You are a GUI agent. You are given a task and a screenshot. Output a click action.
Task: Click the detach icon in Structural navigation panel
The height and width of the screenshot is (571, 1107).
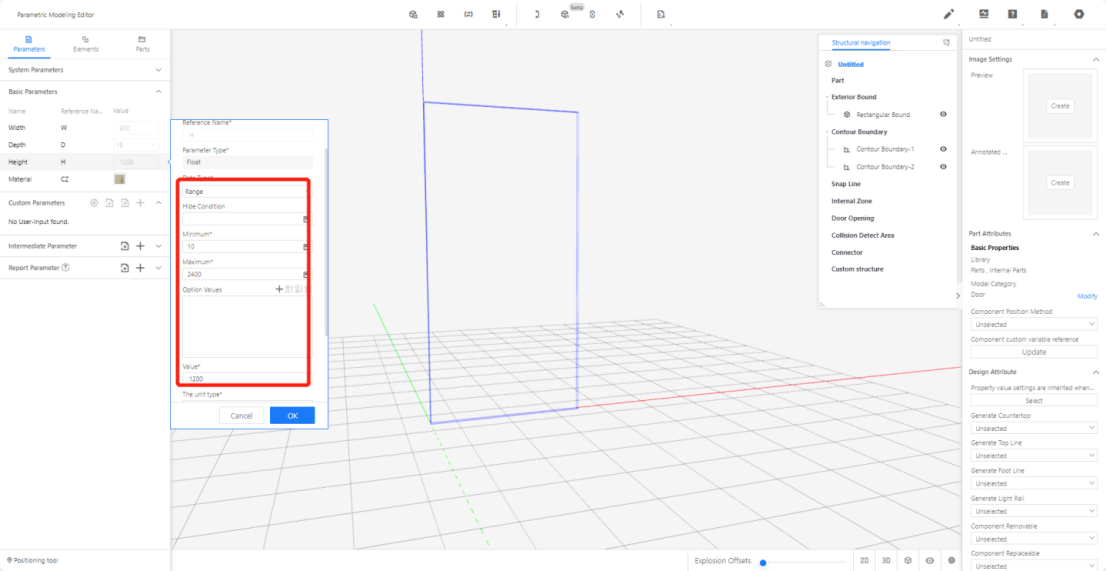[946, 43]
